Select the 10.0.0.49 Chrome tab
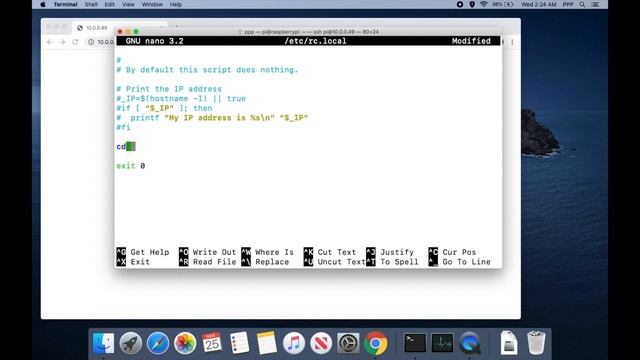Image resolution: width=640 pixels, height=360 pixels. (97, 28)
